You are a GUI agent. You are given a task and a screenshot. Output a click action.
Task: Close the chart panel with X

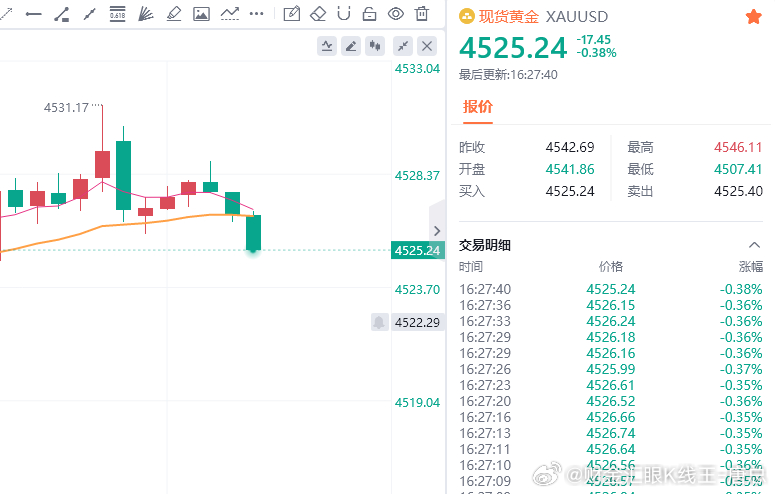point(427,46)
